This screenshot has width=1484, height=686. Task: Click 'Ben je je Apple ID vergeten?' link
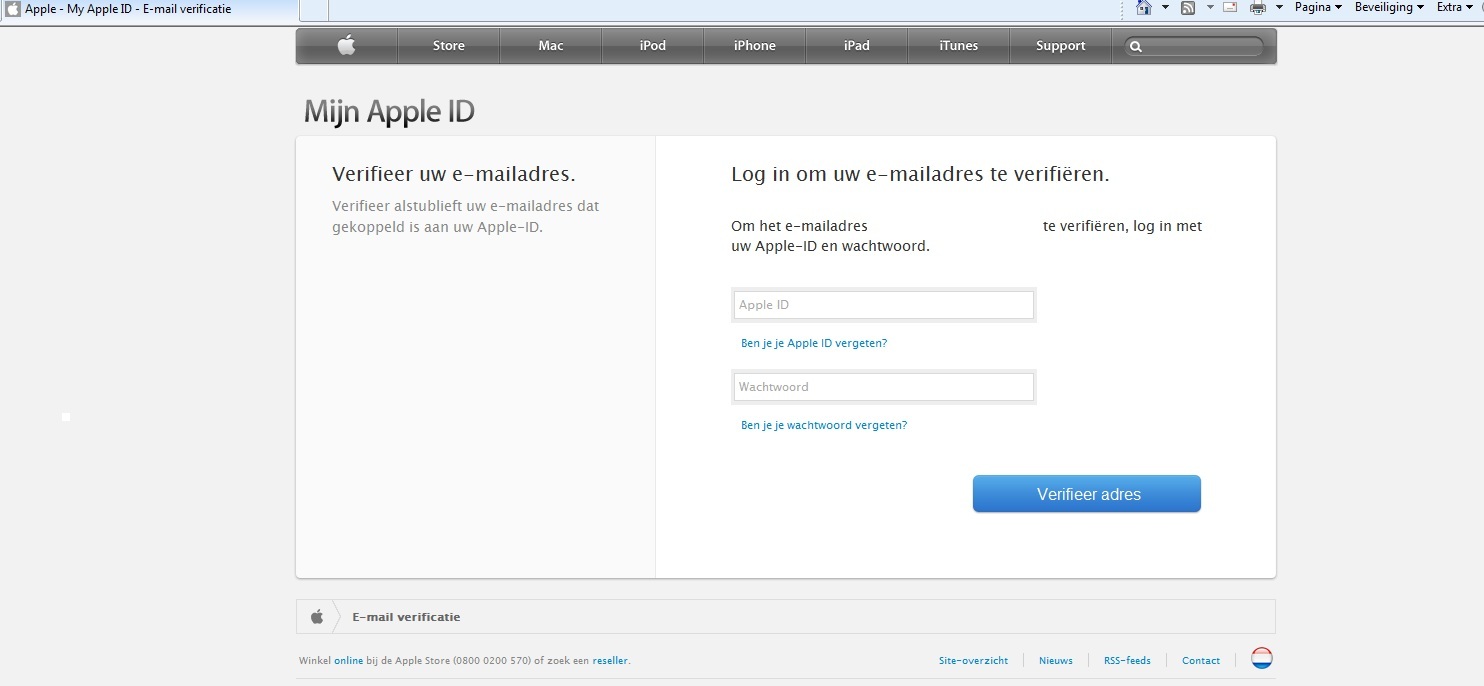(x=814, y=343)
